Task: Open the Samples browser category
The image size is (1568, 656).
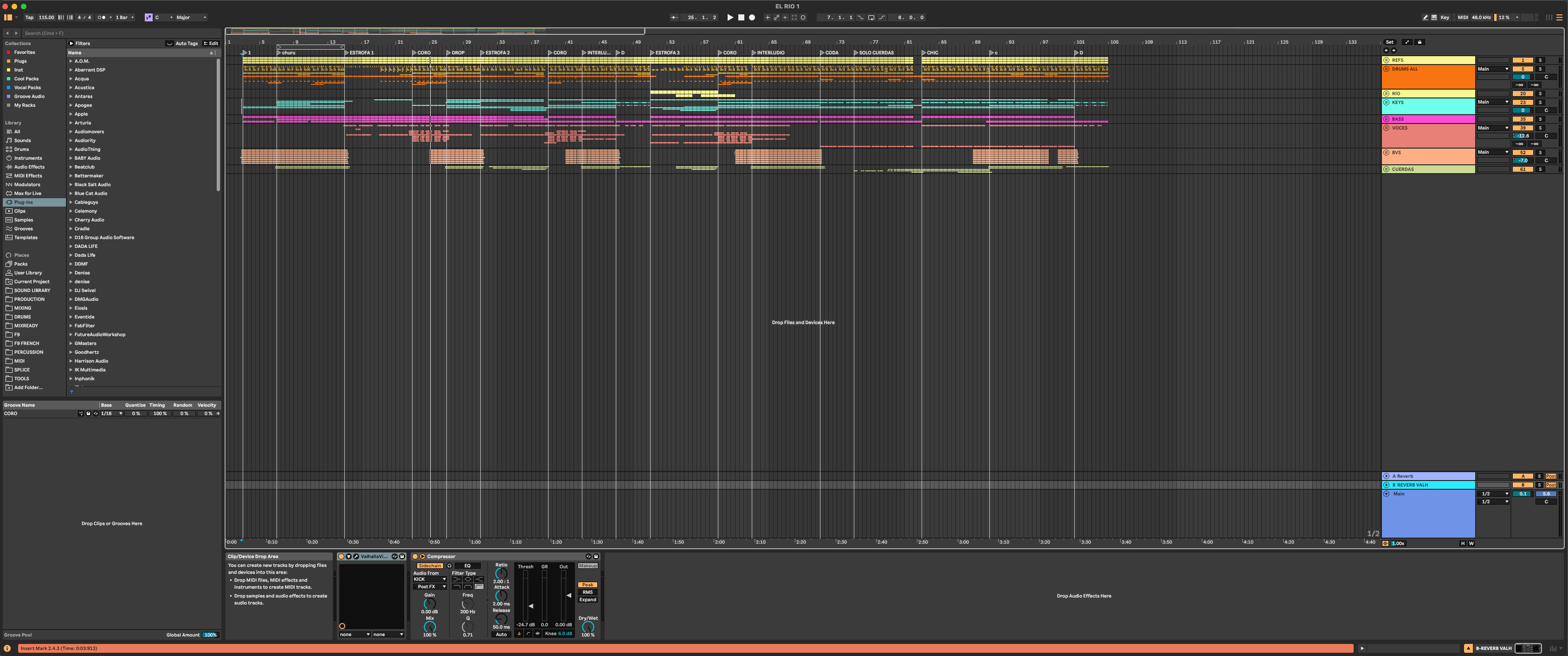Action: click(24, 220)
